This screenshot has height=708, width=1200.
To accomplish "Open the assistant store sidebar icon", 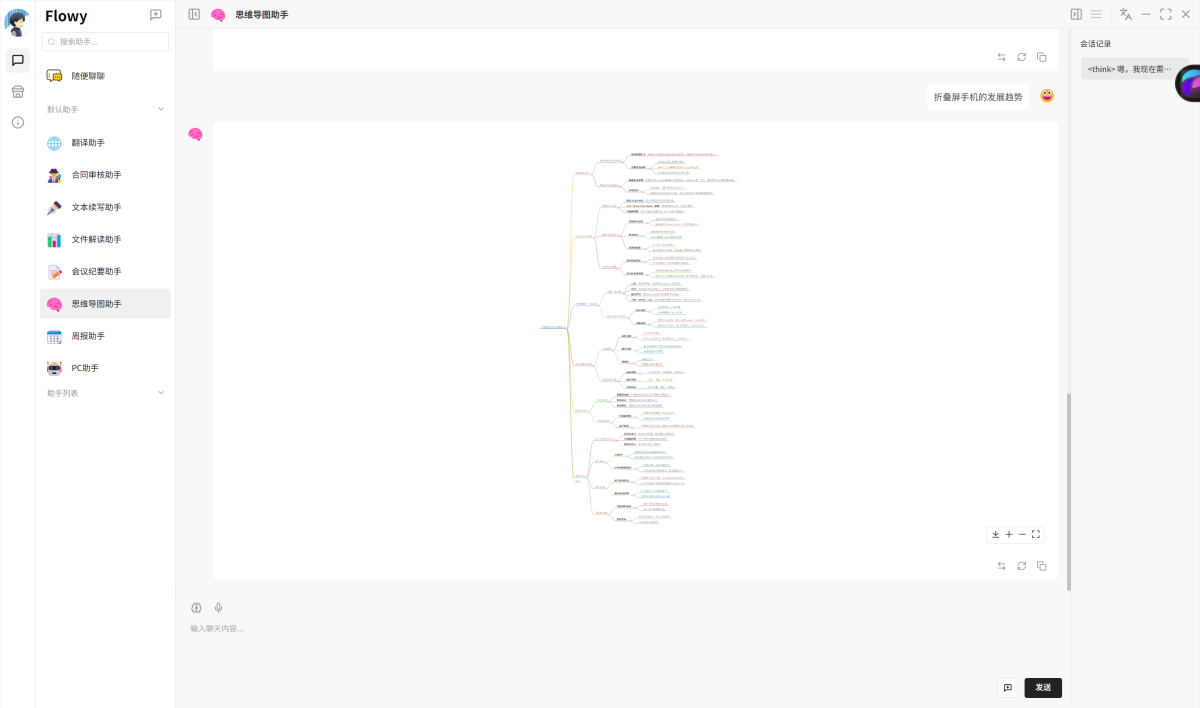I will point(17,92).
